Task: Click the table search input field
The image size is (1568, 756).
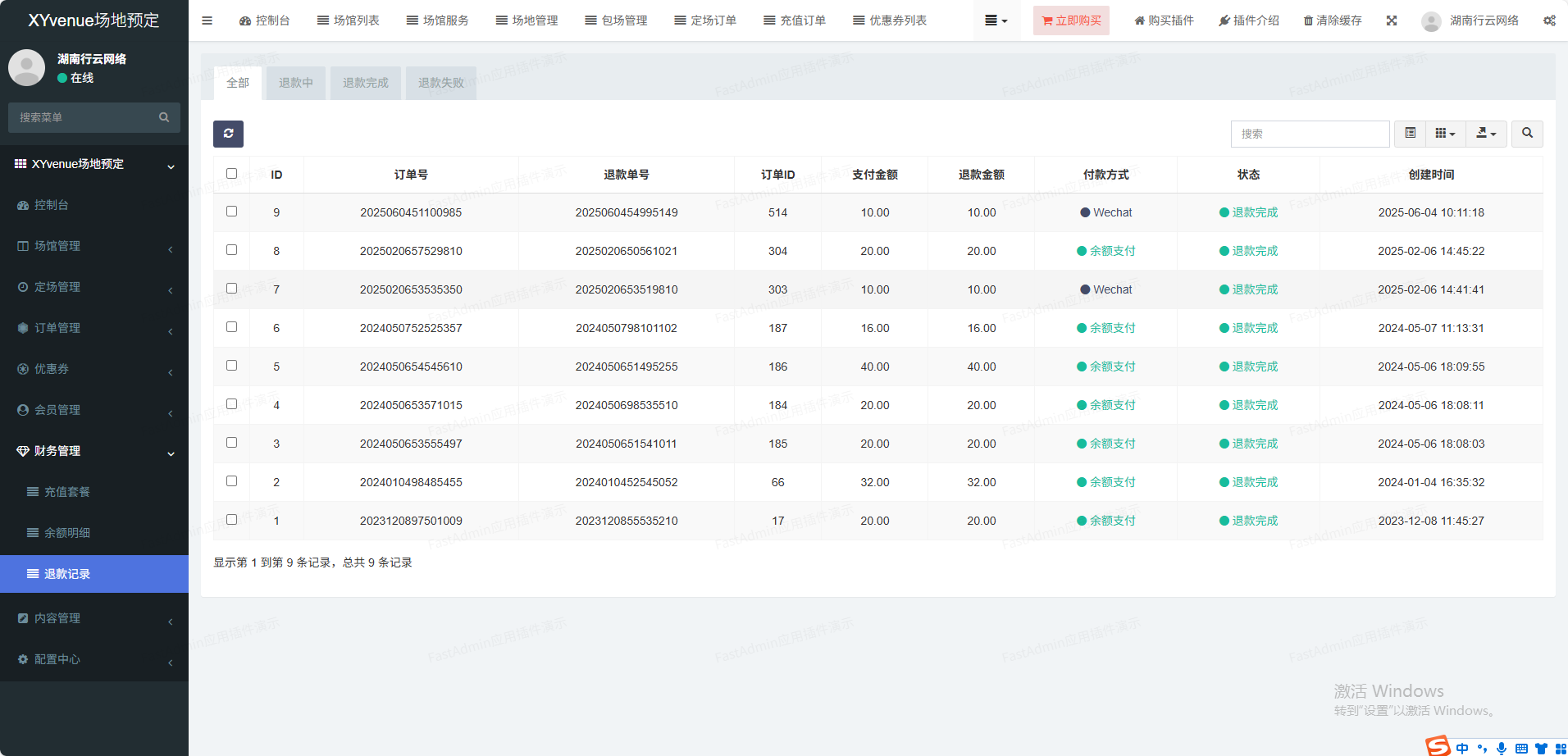Action: tap(1310, 134)
